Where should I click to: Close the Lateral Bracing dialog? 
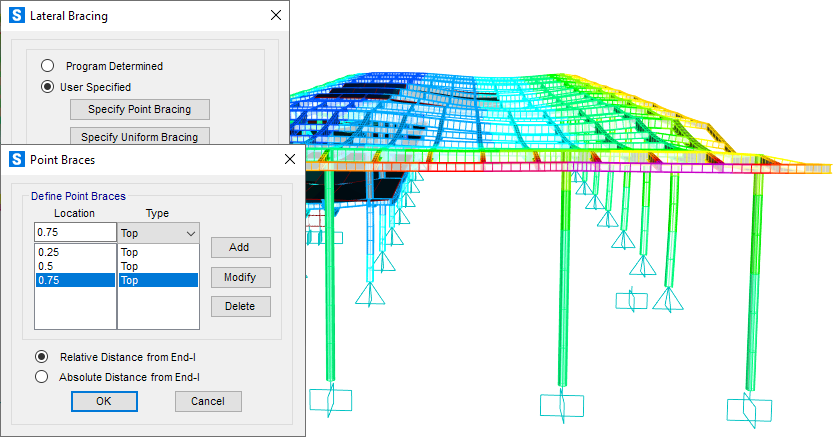click(x=276, y=16)
